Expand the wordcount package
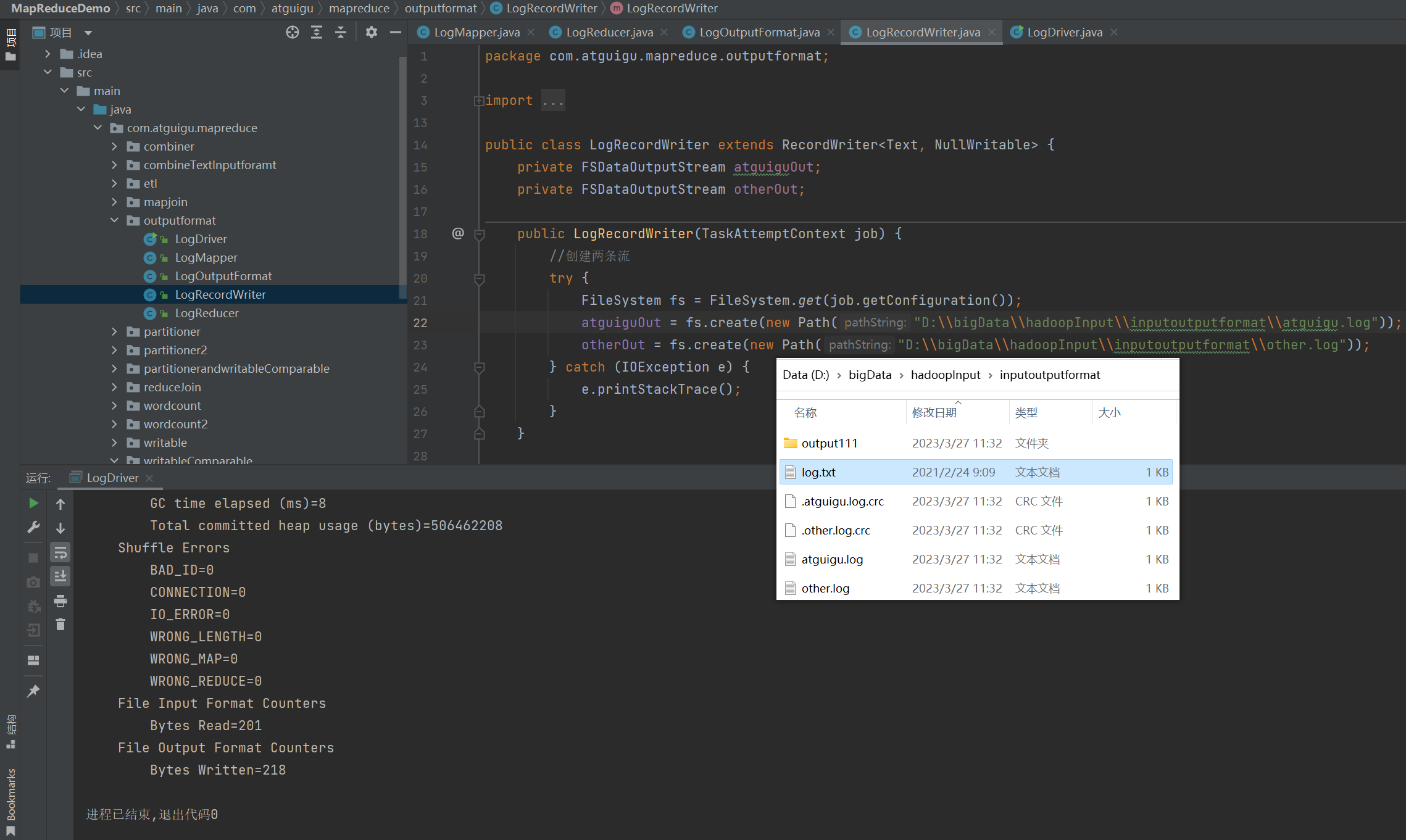This screenshot has width=1406, height=840. tap(114, 405)
